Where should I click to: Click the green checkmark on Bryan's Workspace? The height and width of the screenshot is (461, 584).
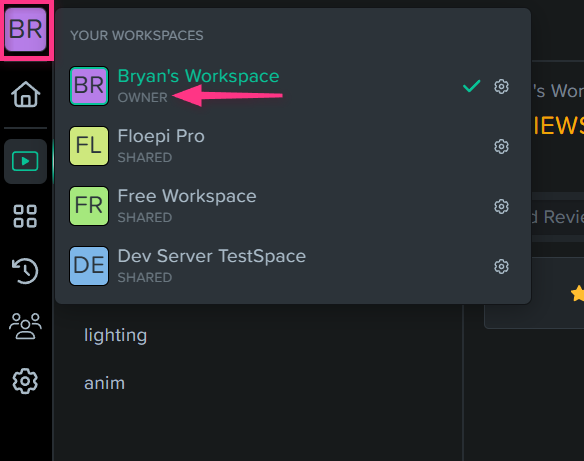[x=472, y=86]
